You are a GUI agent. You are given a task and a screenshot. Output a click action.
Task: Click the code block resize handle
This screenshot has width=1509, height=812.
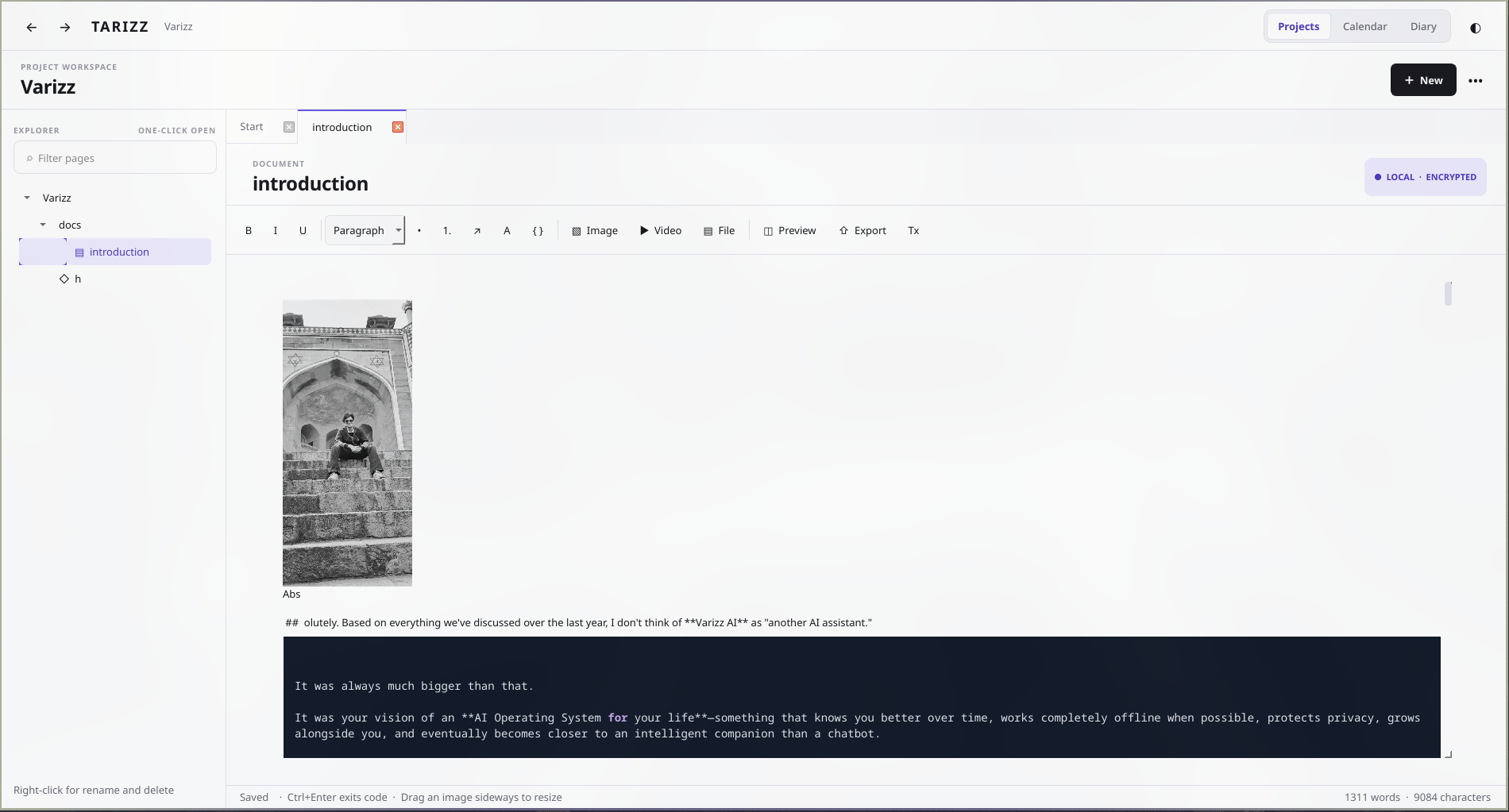(x=1448, y=754)
